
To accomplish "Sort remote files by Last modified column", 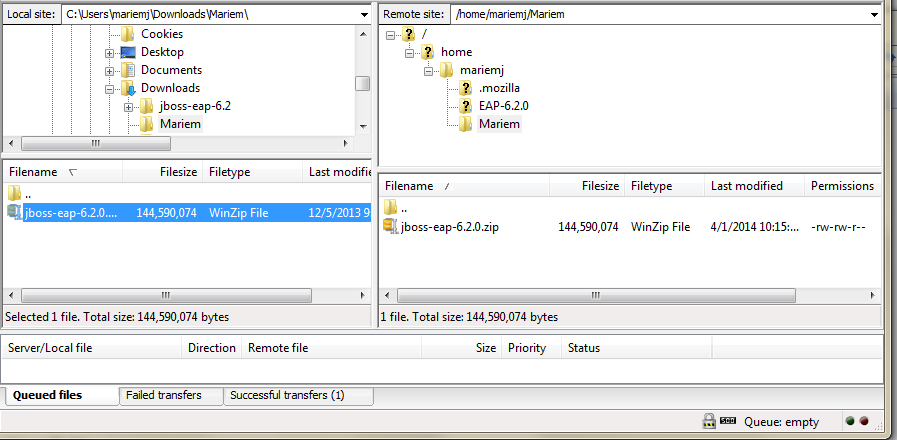I will [x=754, y=186].
